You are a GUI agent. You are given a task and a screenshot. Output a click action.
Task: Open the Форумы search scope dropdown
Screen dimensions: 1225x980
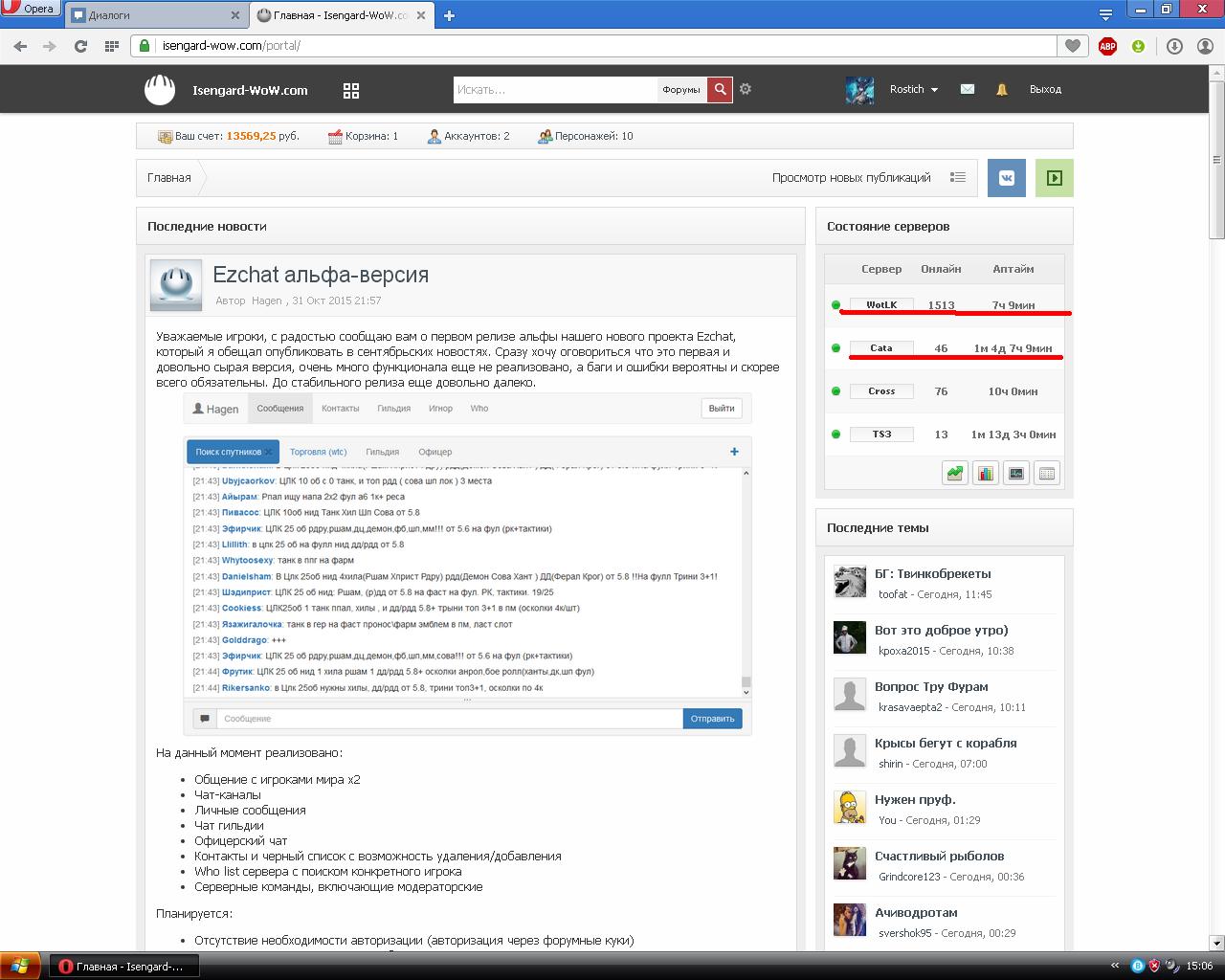[x=681, y=90]
